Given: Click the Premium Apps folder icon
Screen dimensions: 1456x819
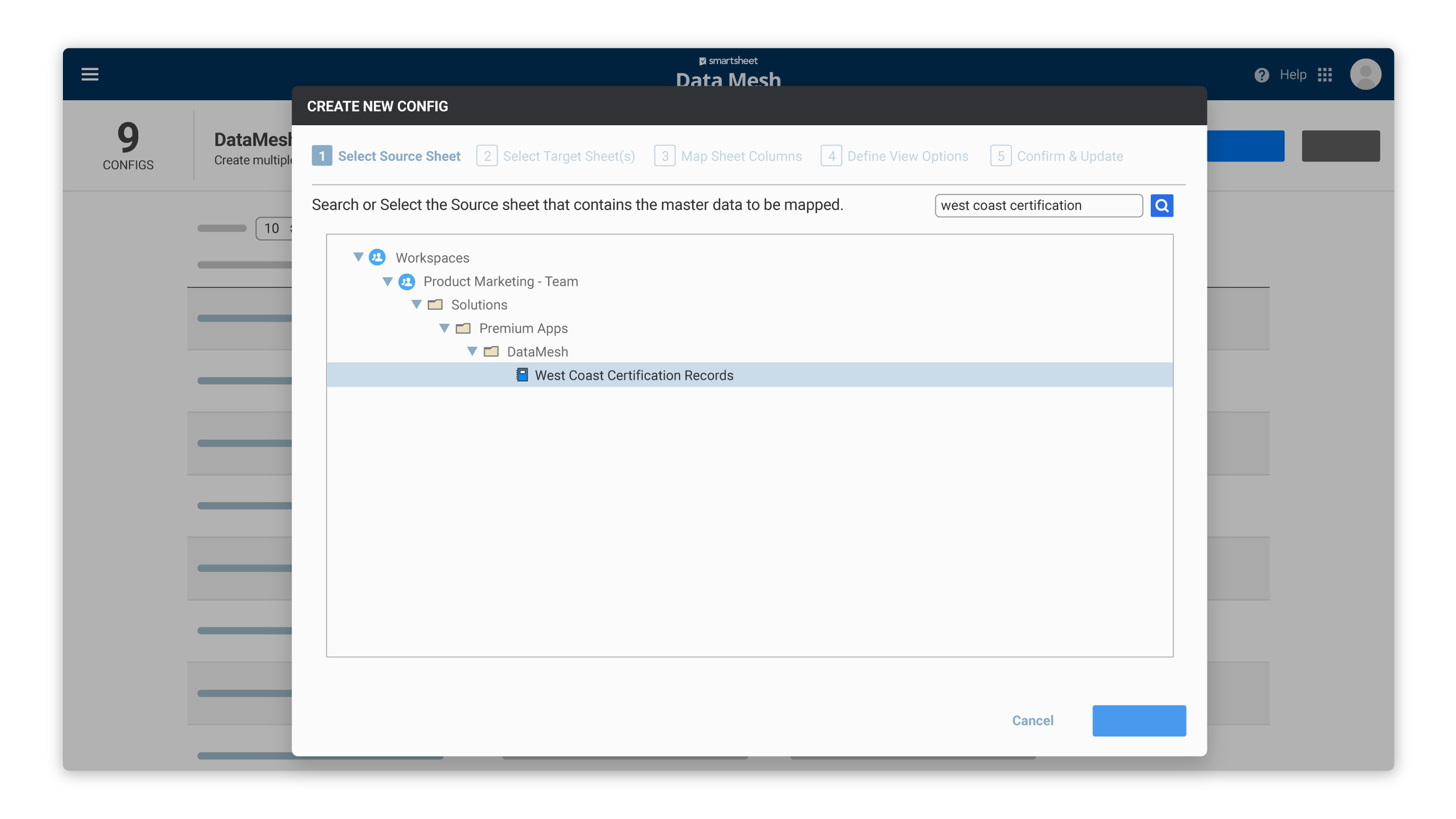Looking at the screenshot, I should (463, 329).
